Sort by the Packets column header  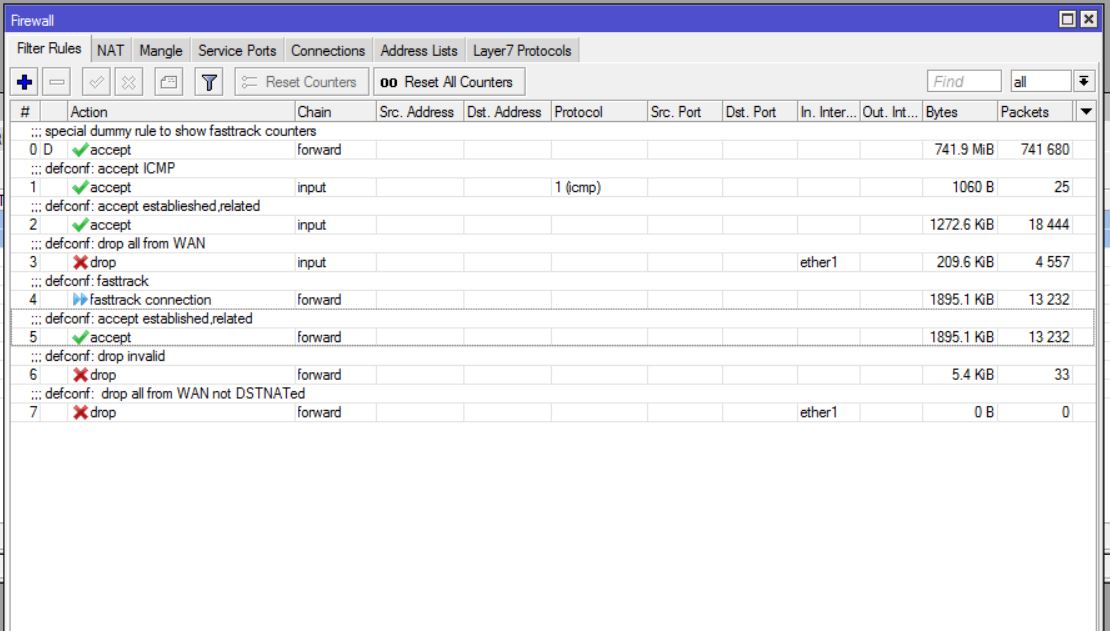pos(1034,112)
